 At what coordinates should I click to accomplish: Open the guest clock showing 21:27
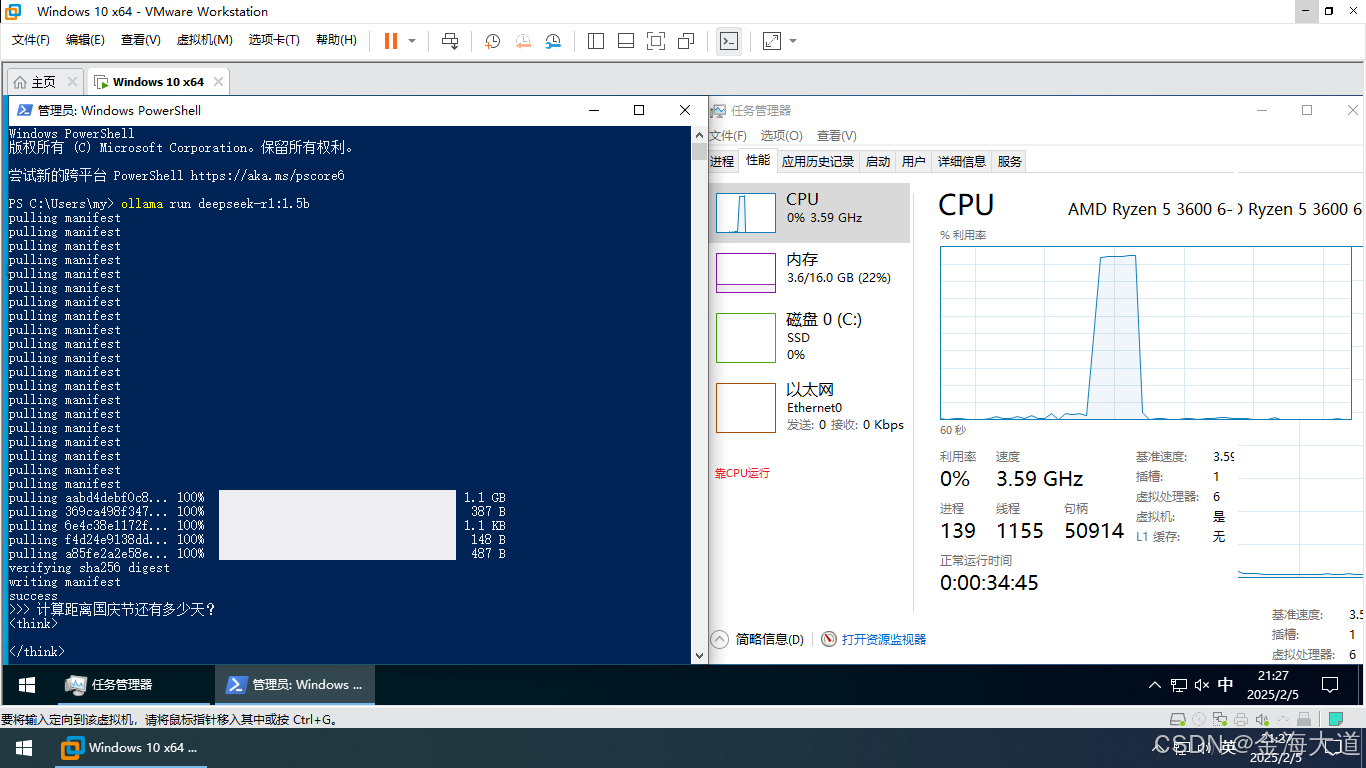pos(1273,685)
